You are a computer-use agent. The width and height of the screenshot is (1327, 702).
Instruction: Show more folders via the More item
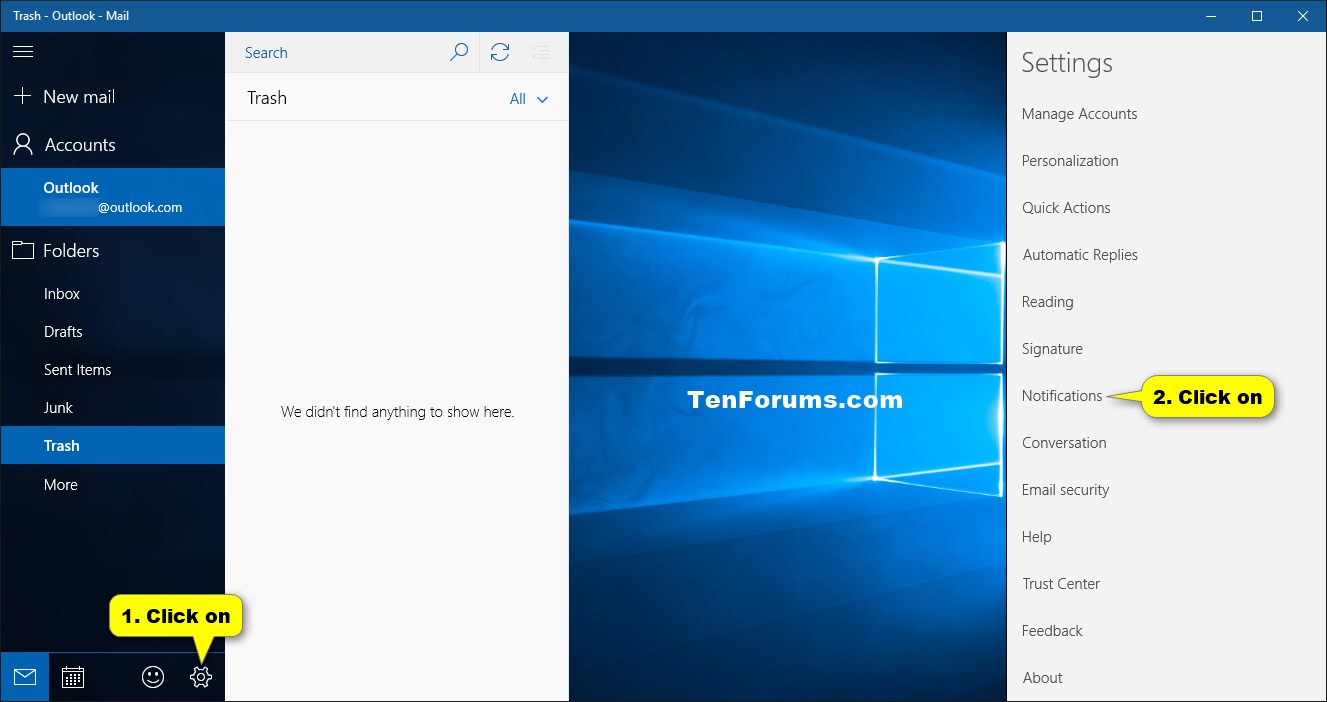pos(60,484)
